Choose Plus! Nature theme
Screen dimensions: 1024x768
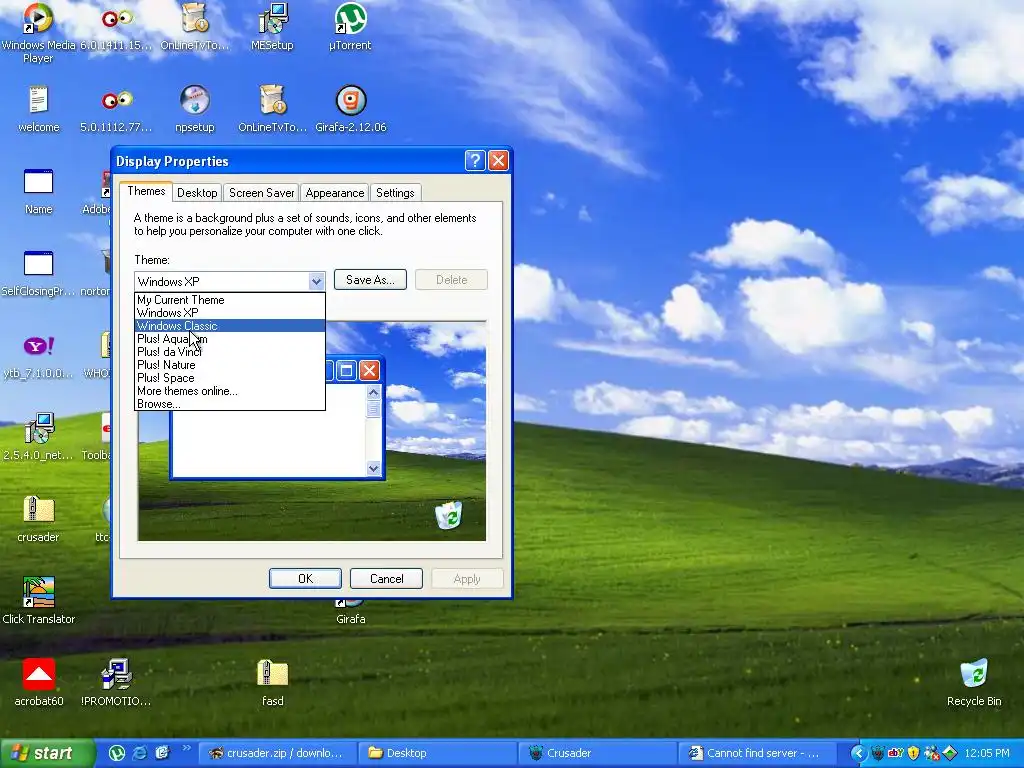click(x=230, y=365)
